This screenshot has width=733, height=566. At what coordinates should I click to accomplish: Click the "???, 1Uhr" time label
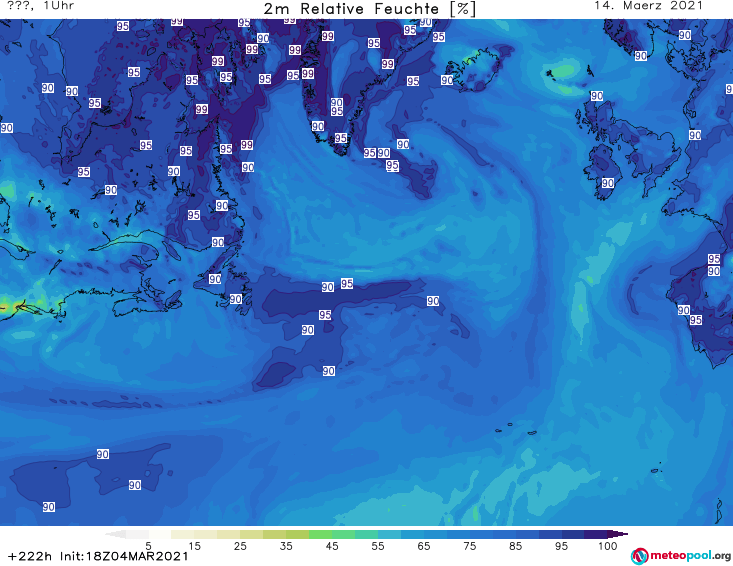pyautogui.click(x=40, y=6)
